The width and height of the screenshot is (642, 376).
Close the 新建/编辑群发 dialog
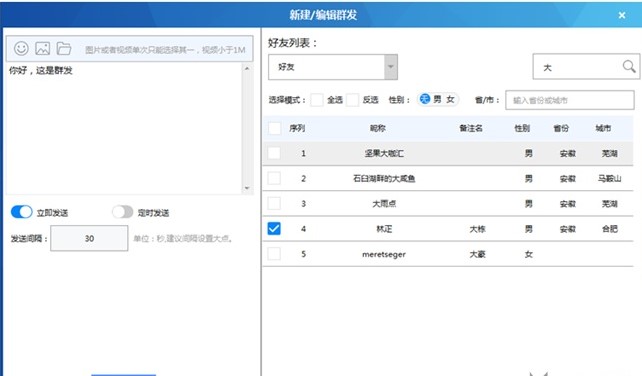pos(622,15)
